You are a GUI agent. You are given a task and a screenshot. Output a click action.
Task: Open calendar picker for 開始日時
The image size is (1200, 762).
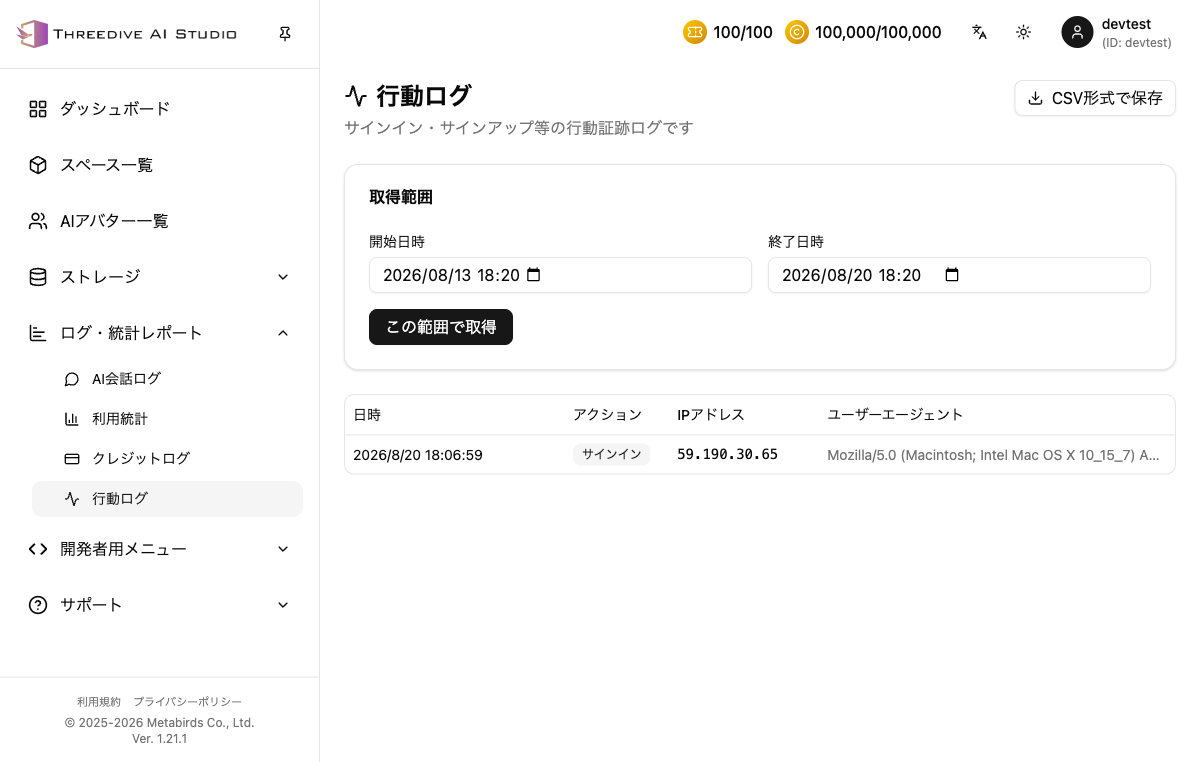click(533, 275)
